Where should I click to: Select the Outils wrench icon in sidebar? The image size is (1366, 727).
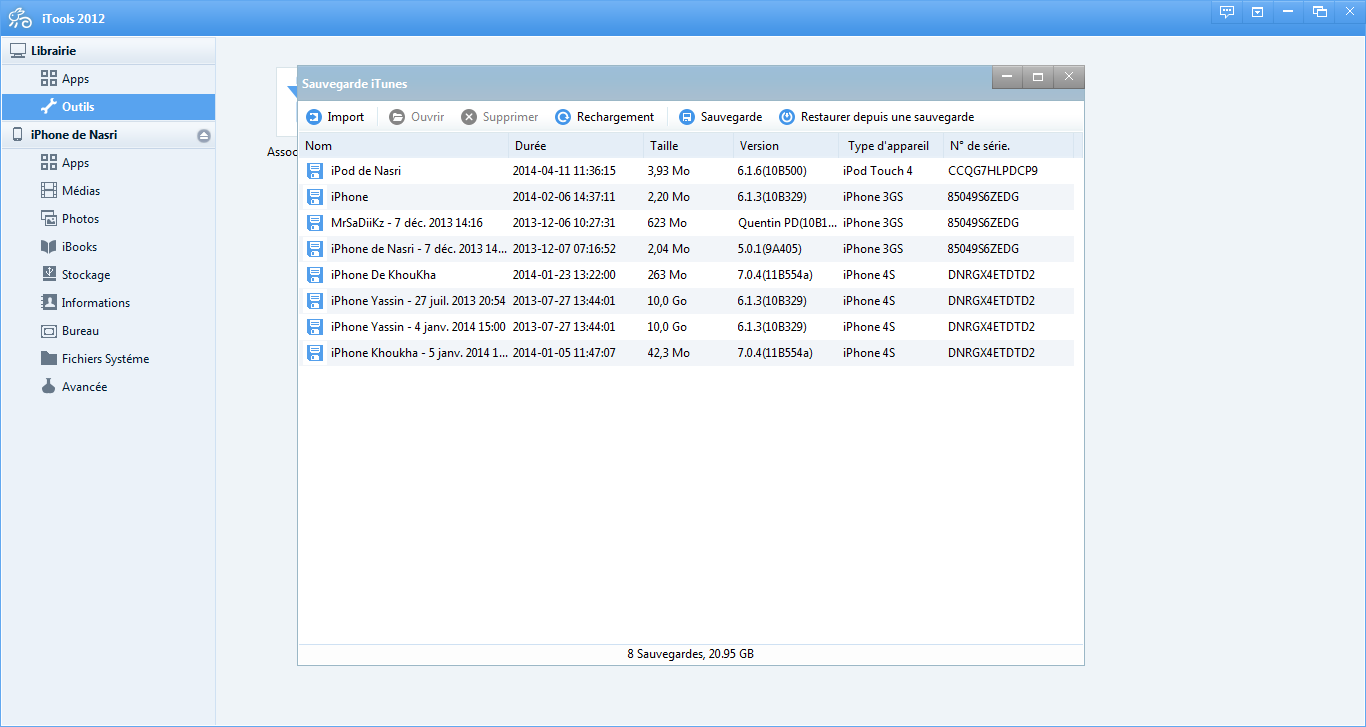point(48,107)
